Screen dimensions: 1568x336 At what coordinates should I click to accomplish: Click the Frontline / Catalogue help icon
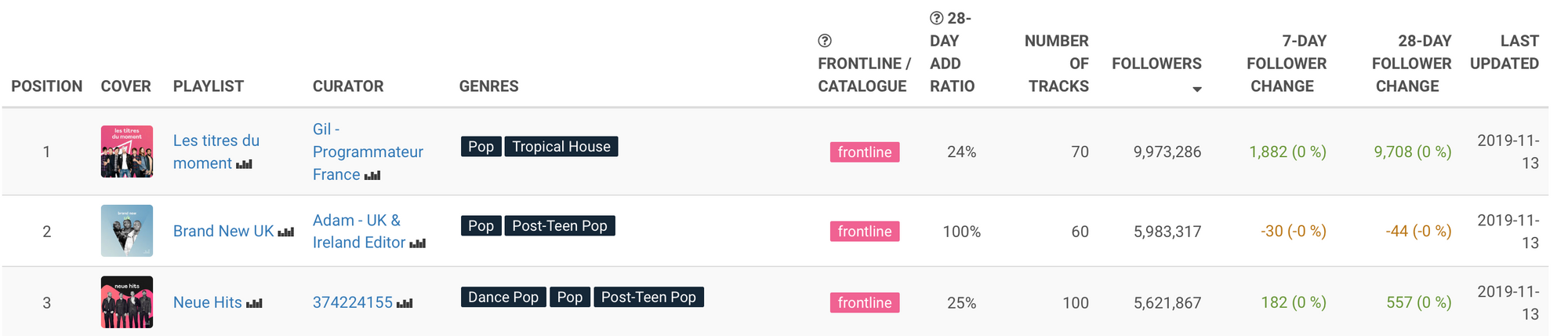(x=825, y=41)
